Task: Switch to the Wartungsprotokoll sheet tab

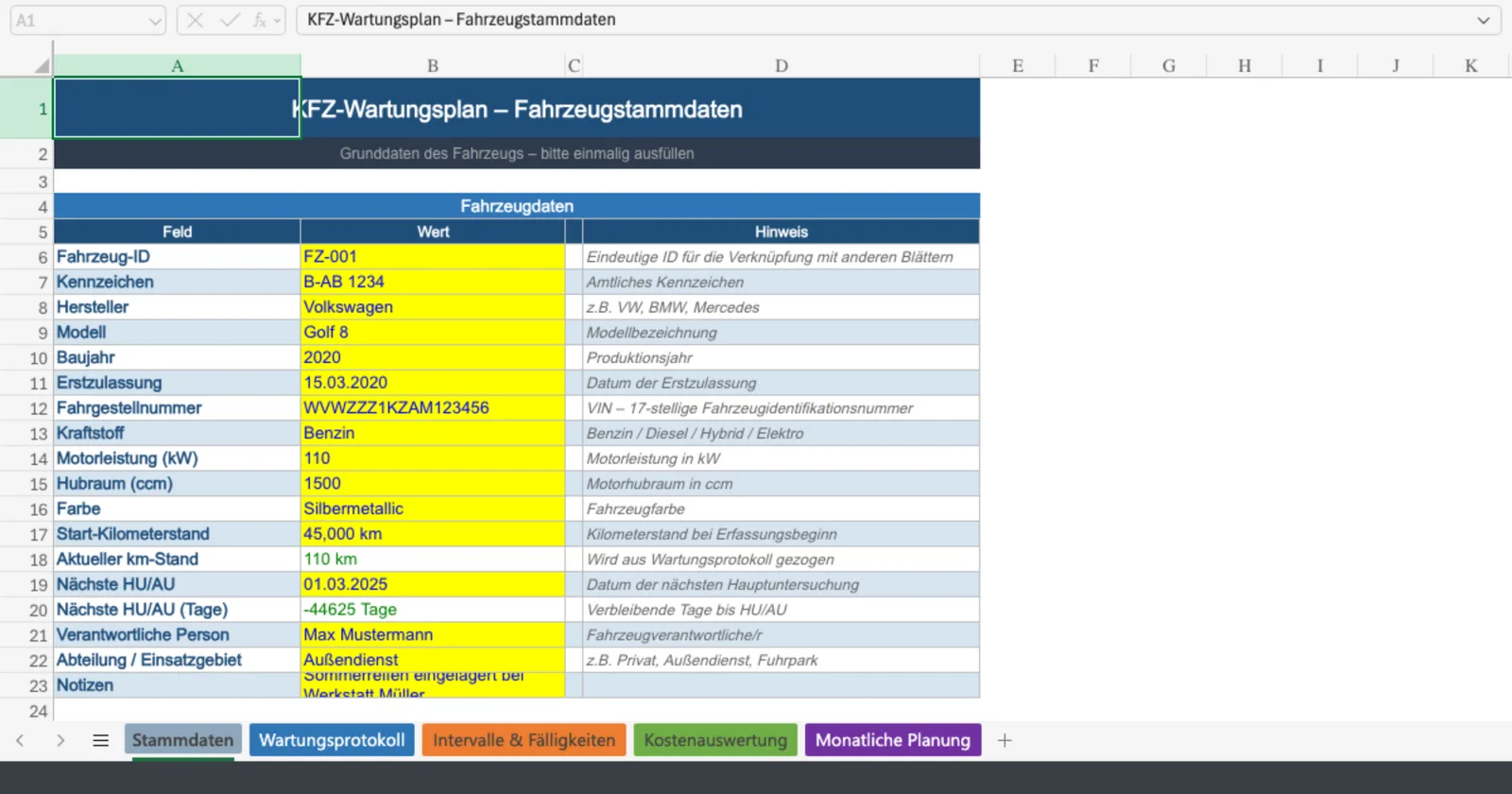Action: tap(332, 740)
